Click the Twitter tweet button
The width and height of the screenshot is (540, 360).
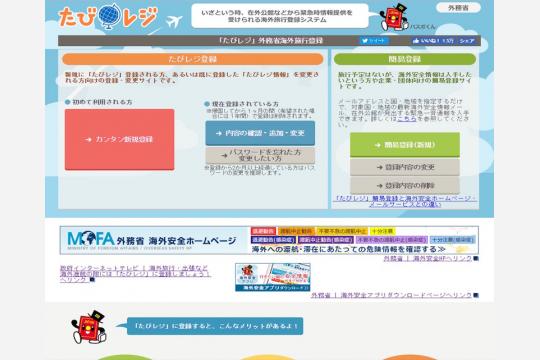pyautogui.click(x=374, y=41)
